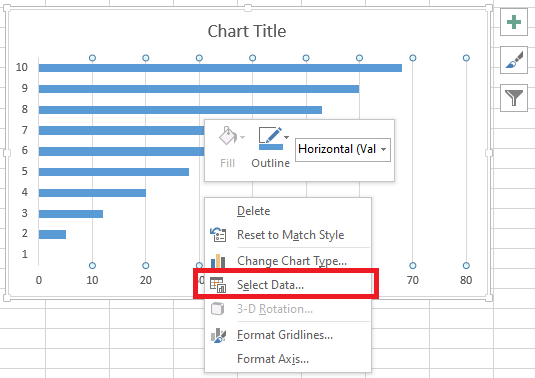This screenshot has width=535, height=378.
Task: Click vertical axis label 1
Action: (25, 254)
